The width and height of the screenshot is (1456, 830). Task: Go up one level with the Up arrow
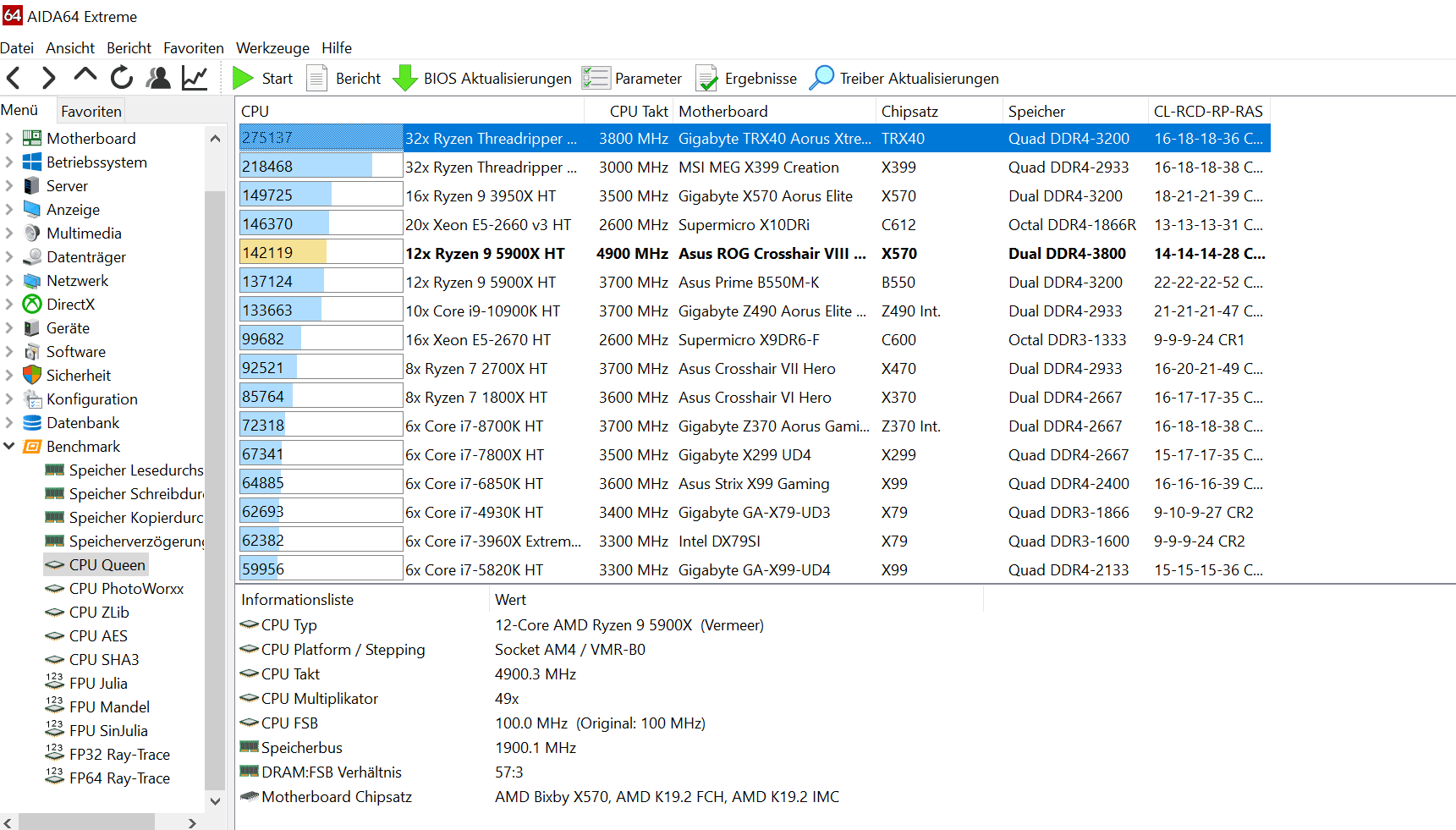click(x=85, y=74)
